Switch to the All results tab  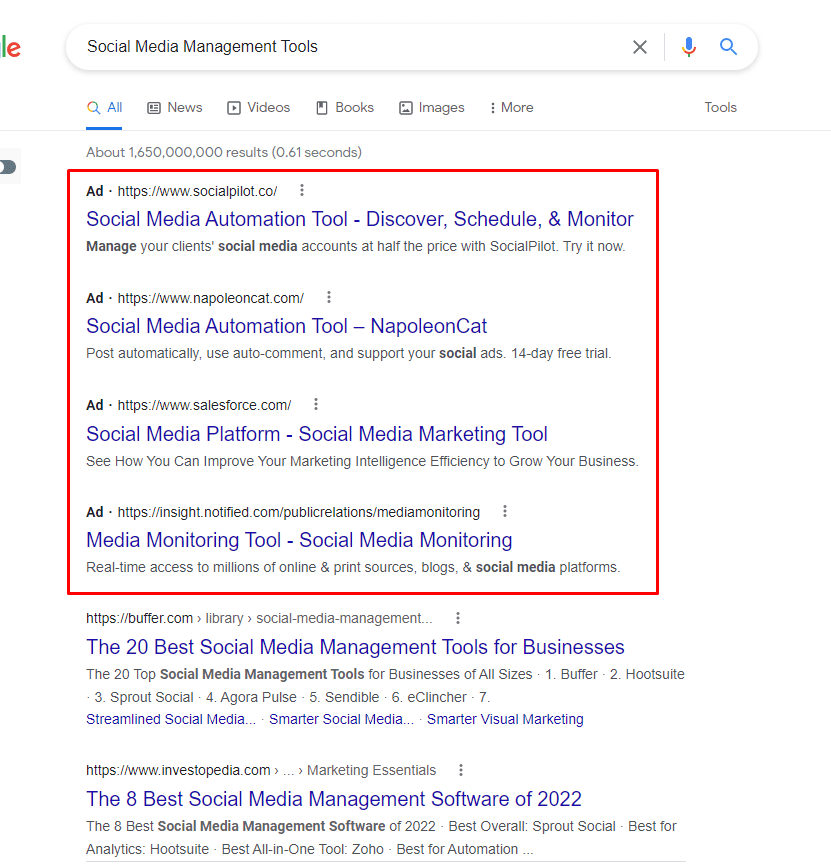pyautogui.click(x=105, y=107)
